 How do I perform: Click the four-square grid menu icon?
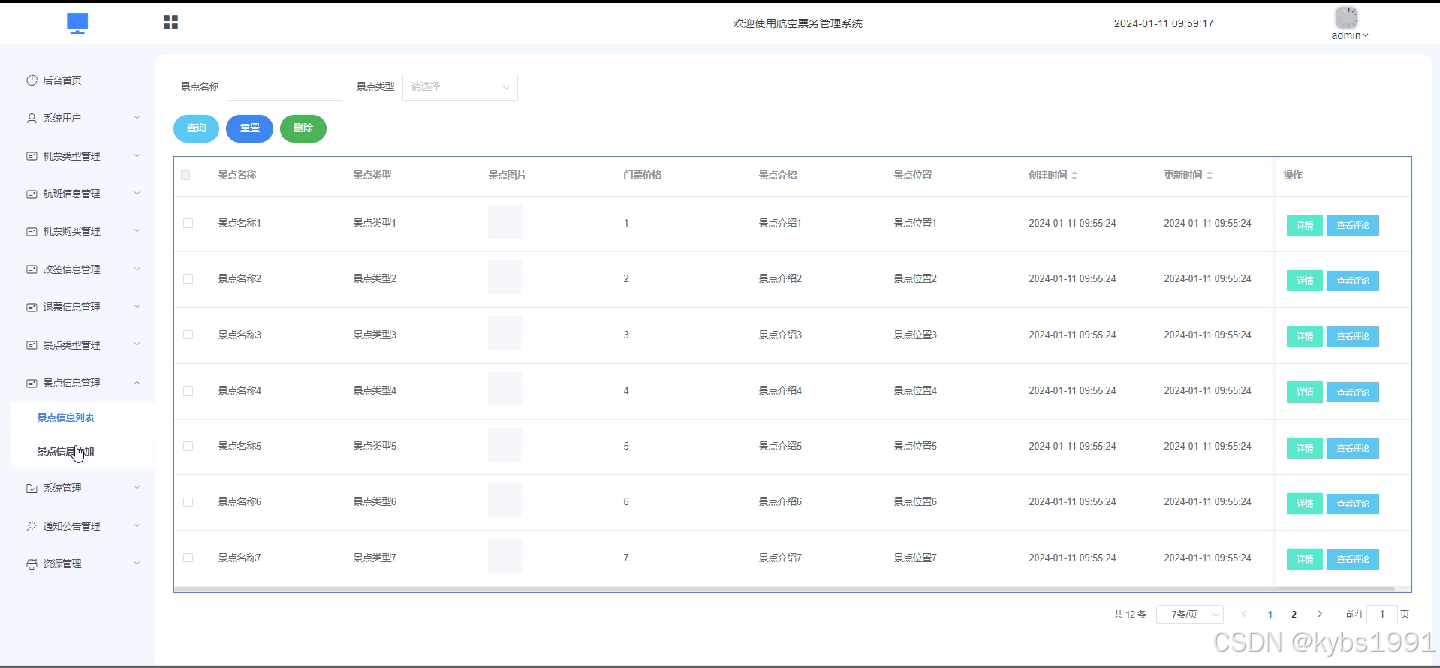(x=171, y=22)
